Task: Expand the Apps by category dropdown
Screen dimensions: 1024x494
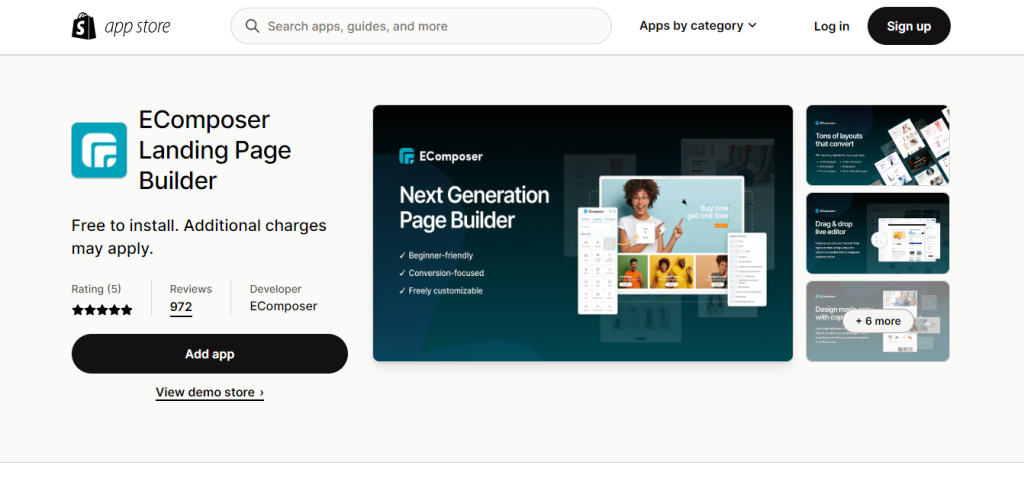Action: click(x=697, y=26)
